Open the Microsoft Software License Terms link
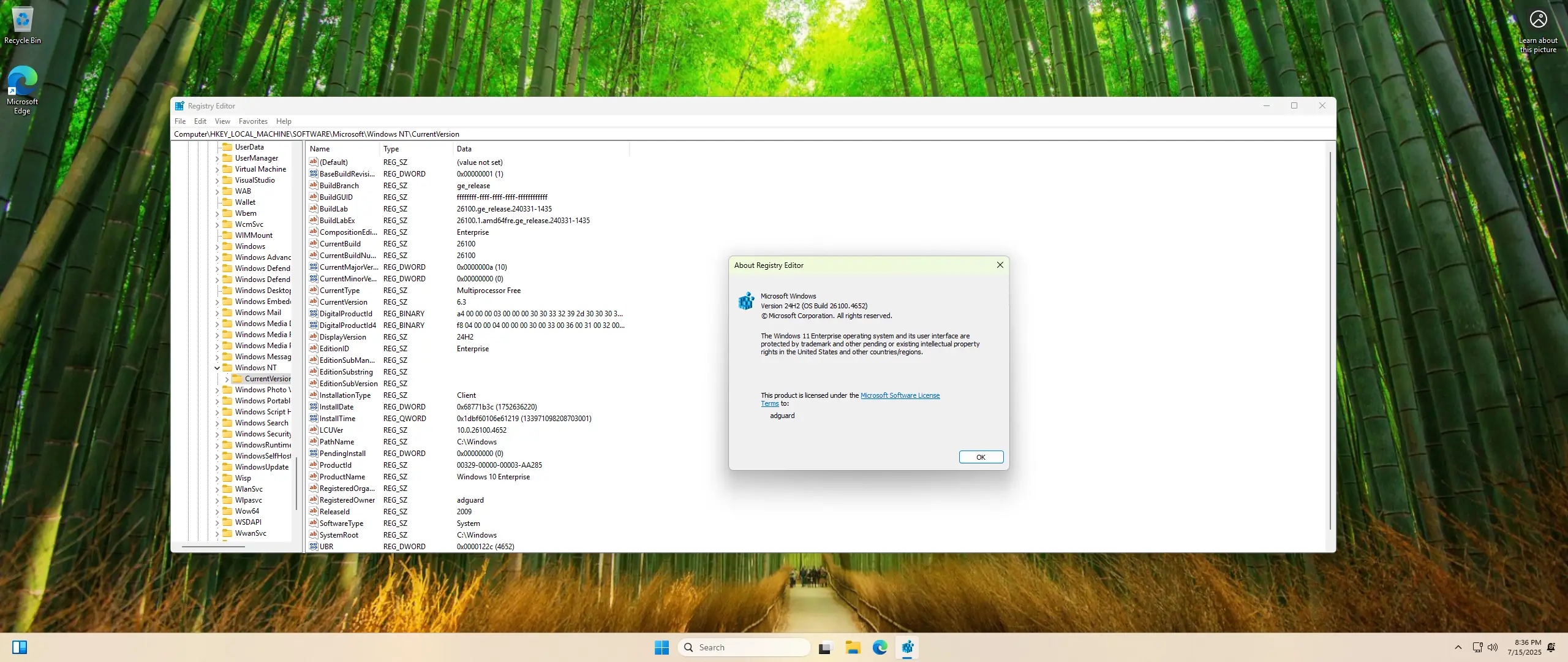 click(x=899, y=395)
